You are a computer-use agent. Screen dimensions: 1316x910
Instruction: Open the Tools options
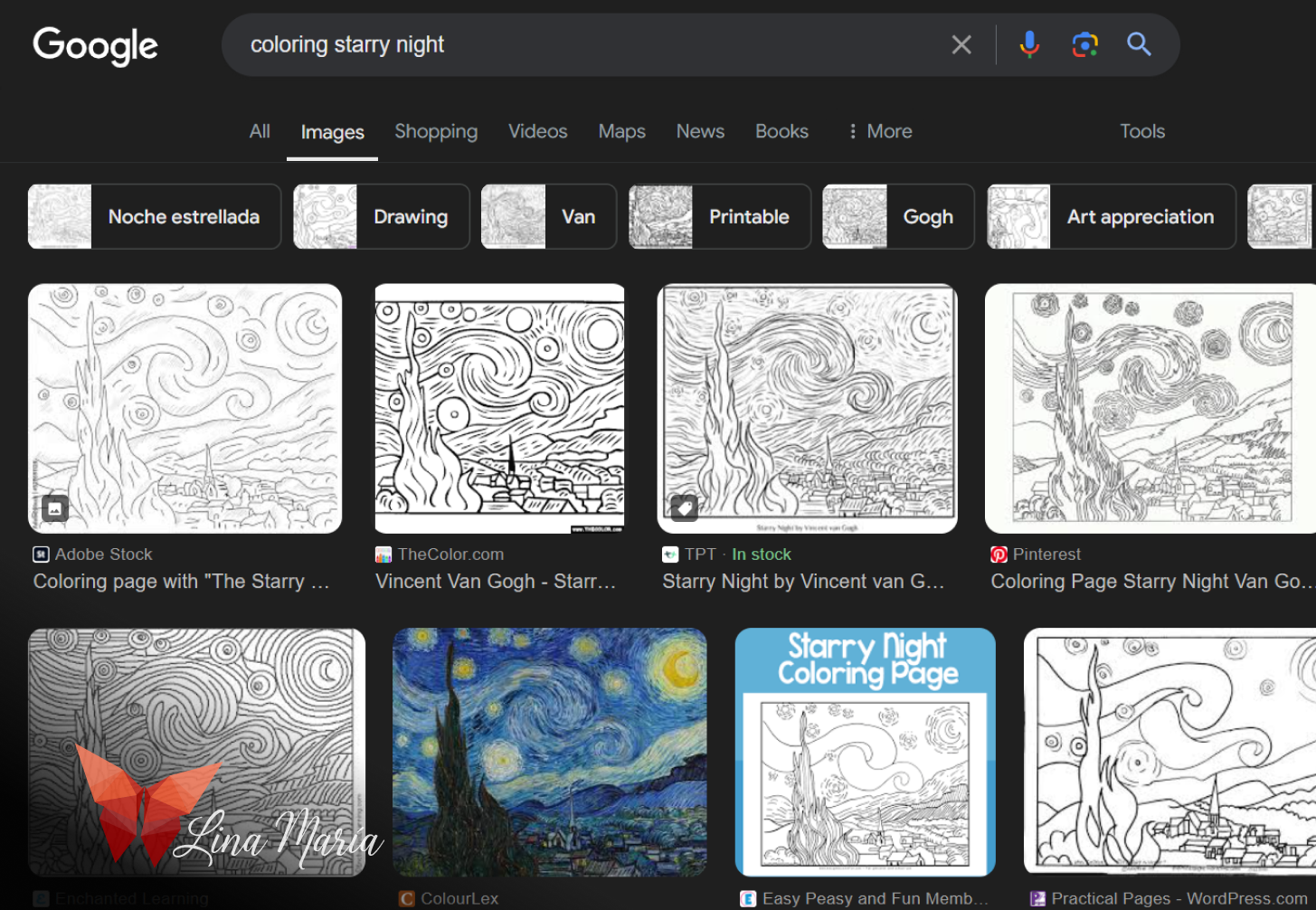1142,131
